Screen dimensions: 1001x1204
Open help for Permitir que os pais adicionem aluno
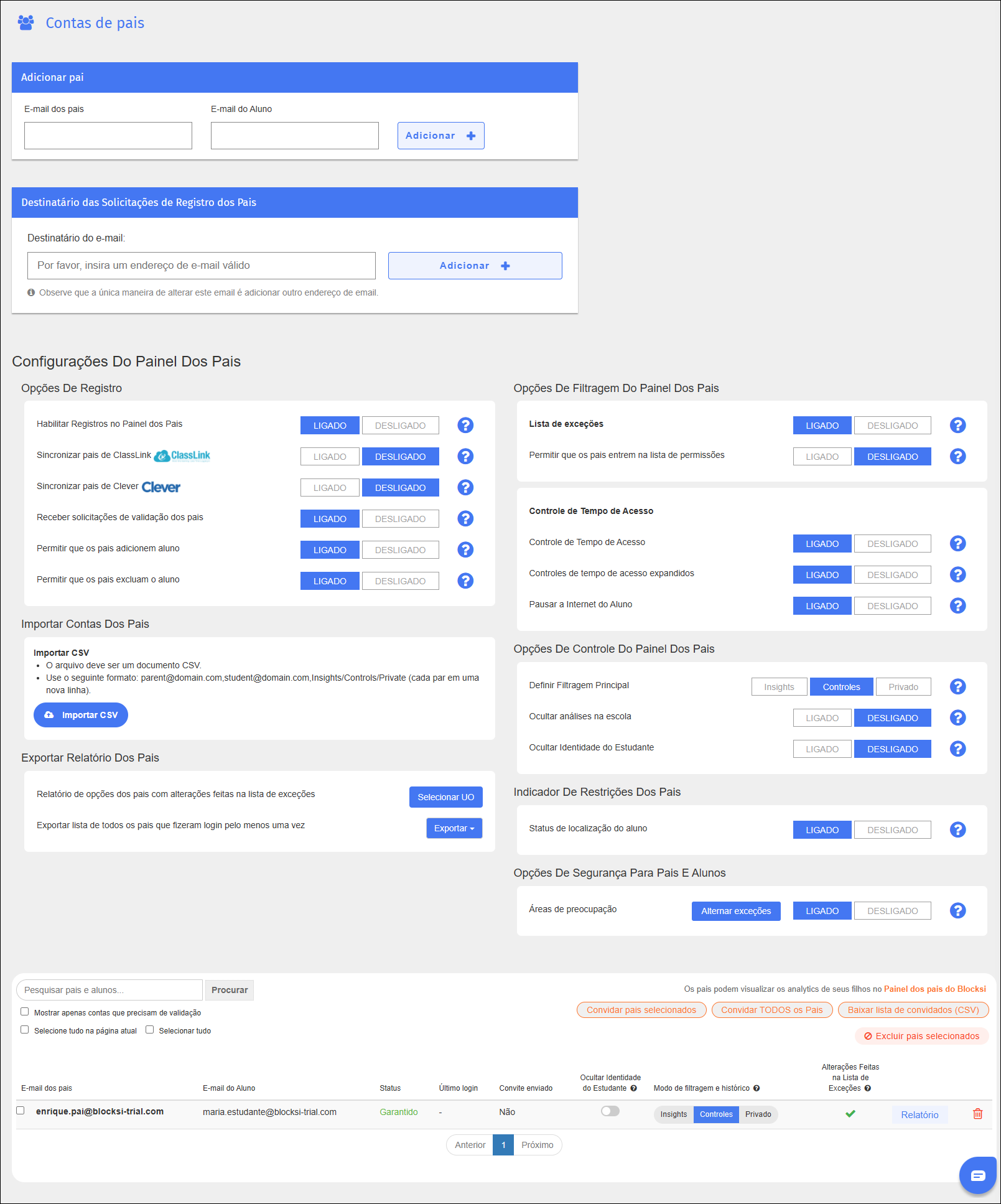coord(465,549)
